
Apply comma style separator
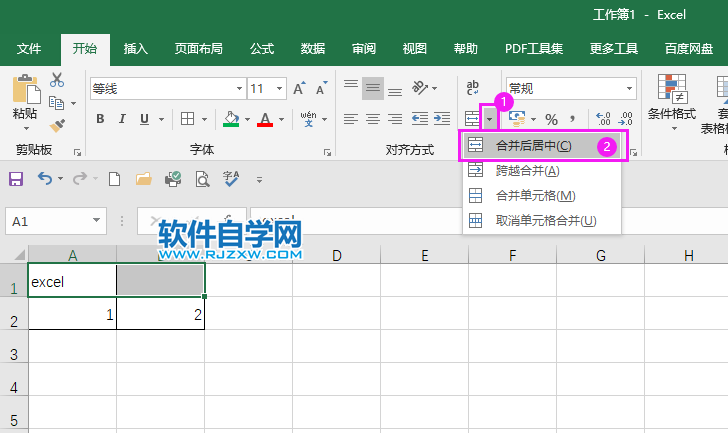(x=573, y=119)
